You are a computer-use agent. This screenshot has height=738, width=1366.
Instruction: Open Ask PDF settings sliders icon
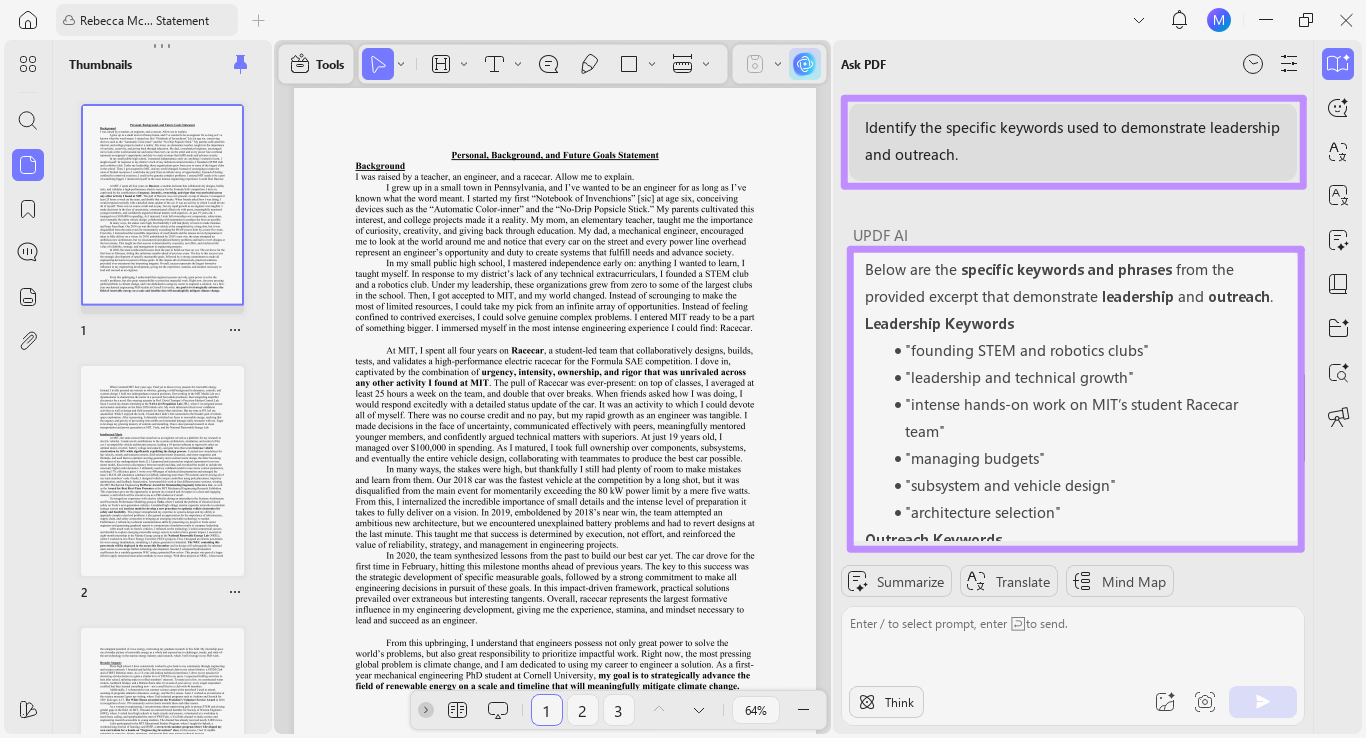[1289, 64]
